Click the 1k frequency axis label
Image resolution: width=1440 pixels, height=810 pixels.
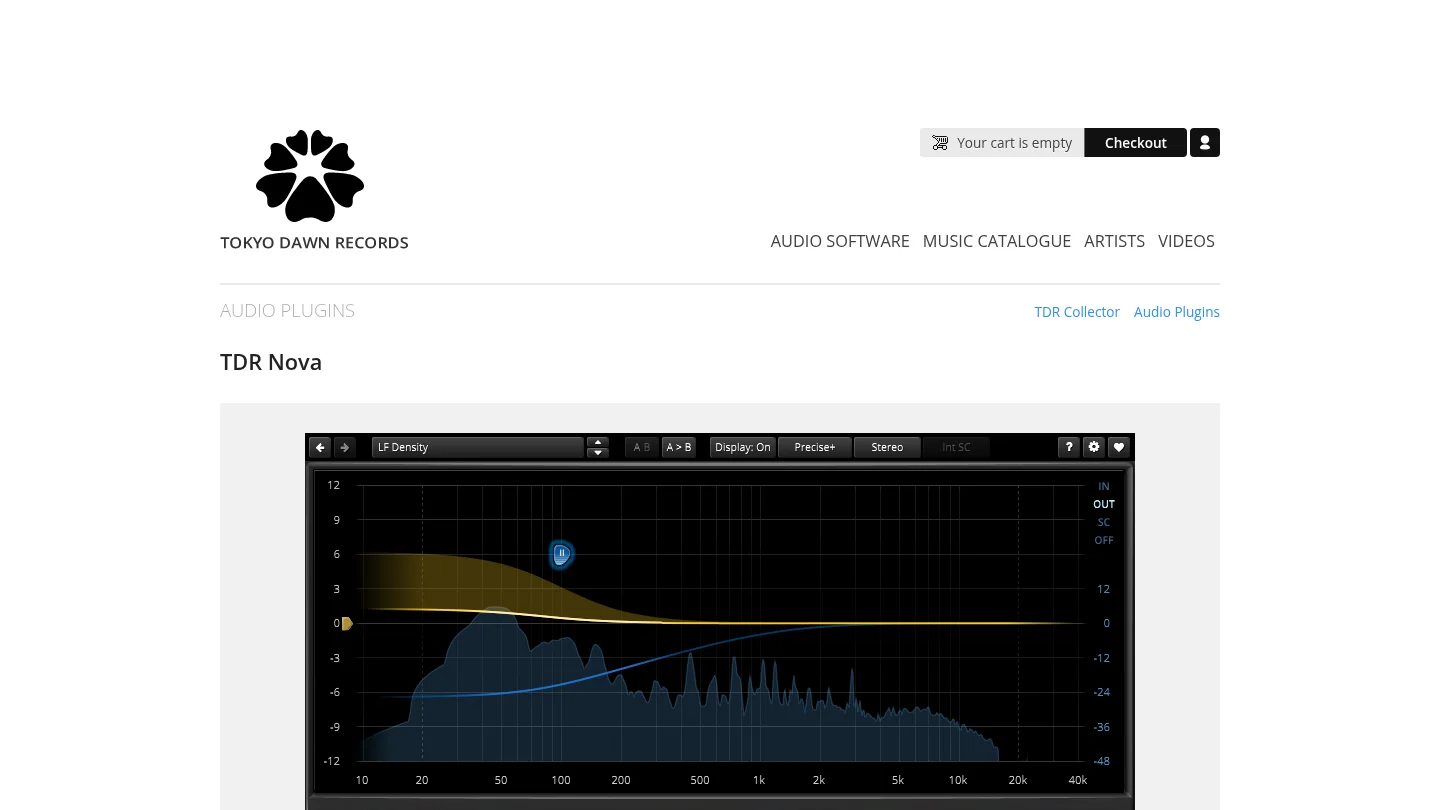[x=759, y=780]
